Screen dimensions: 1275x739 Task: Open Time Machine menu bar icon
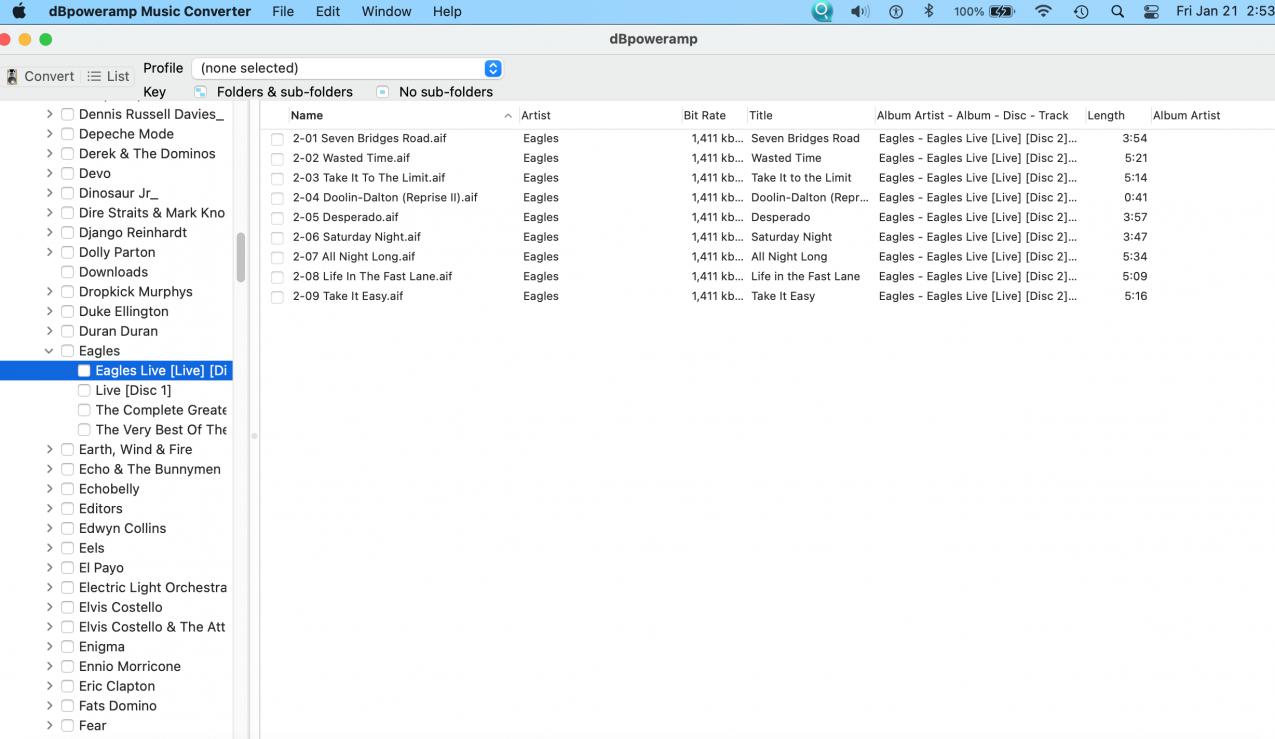point(1081,12)
